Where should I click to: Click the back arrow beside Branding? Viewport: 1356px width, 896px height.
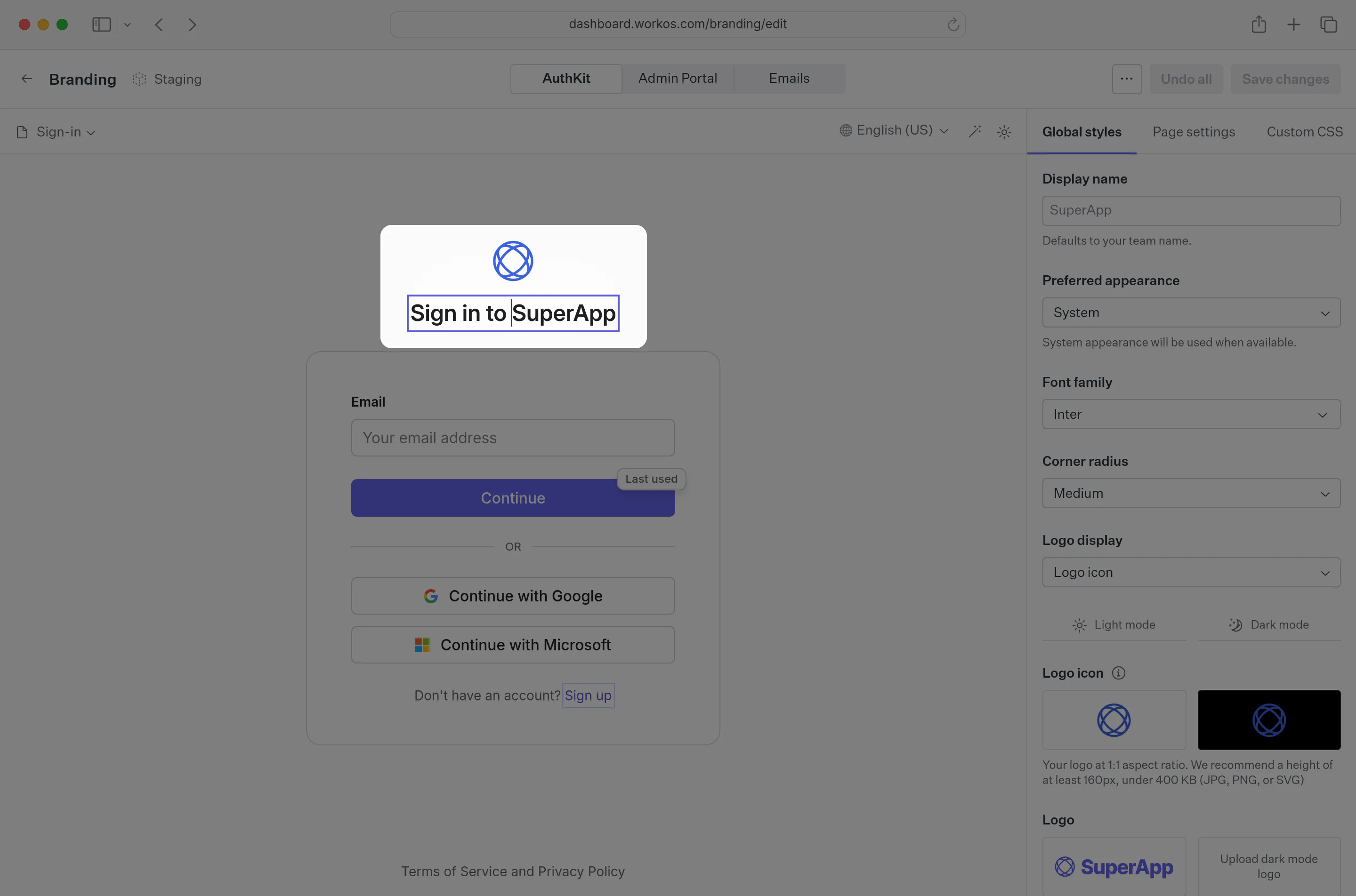pyautogui.click(x=27, y=79)
